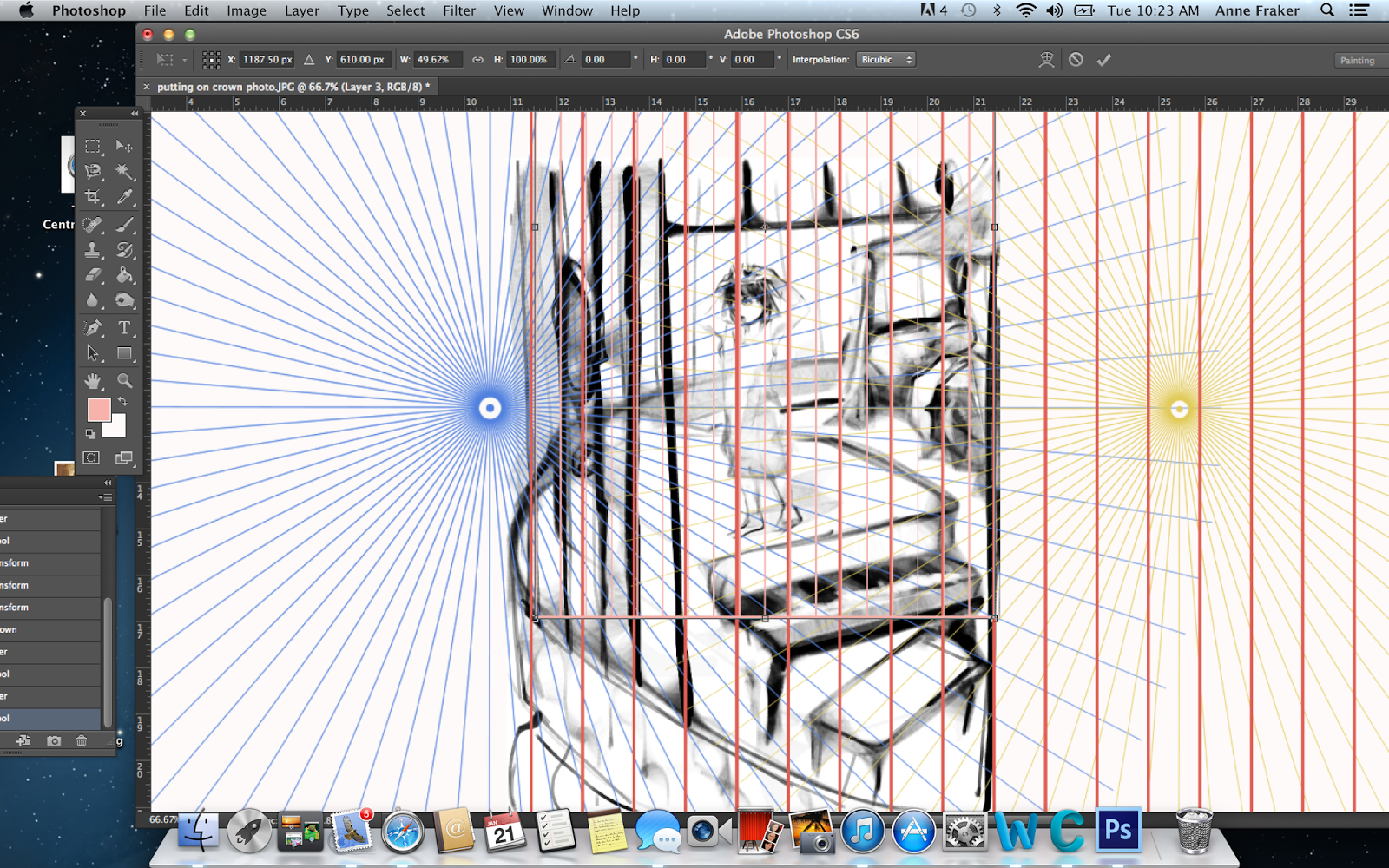This screenshot has width=1389, height=868.
Task: Select the Hand tool
Action: point(93,380)
